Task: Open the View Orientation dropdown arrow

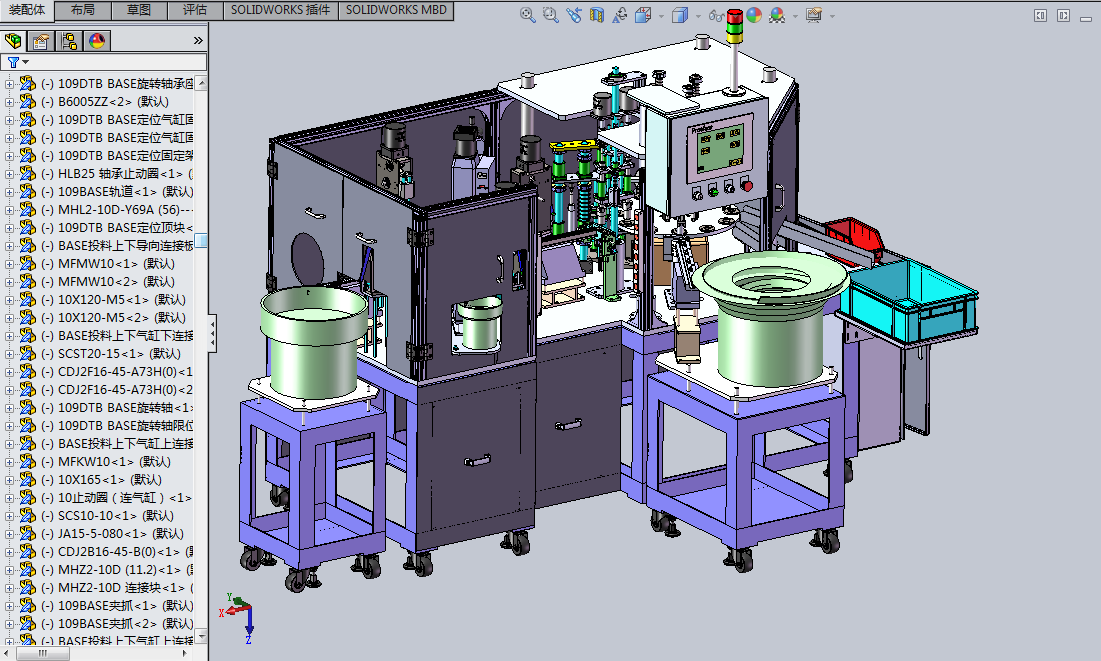Action: click(661, 15)
